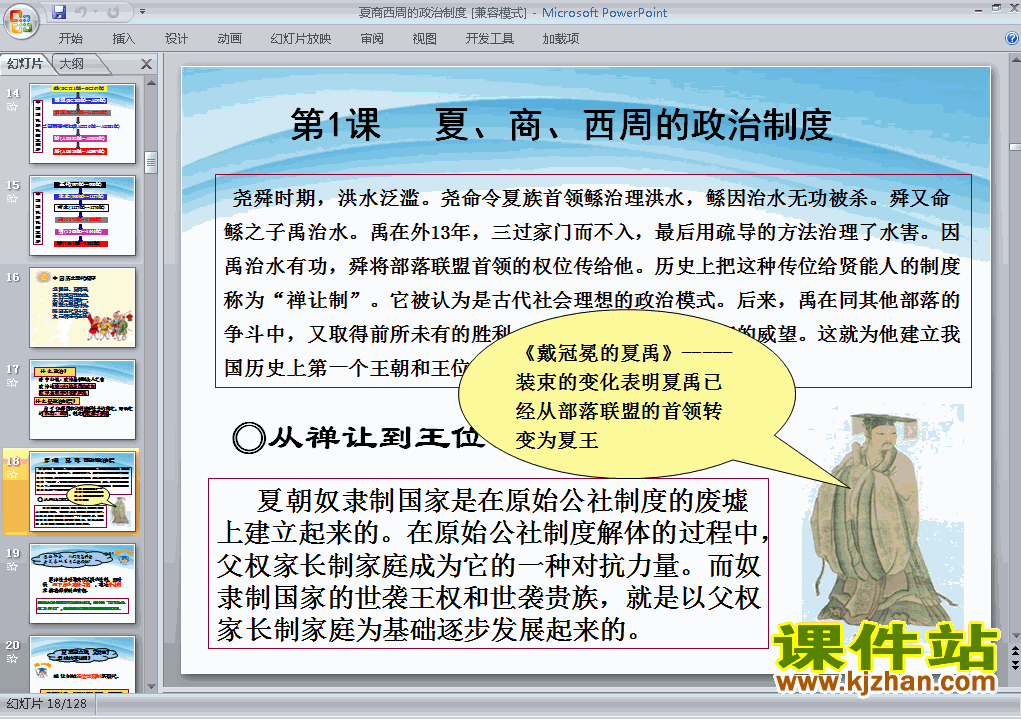Select slide 17 thumbnail

click(x=82, y=399)
